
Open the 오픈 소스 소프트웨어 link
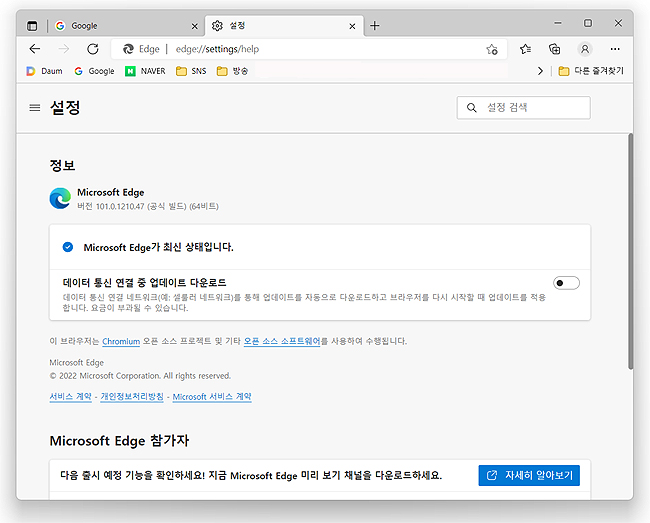tap(282, 341)
